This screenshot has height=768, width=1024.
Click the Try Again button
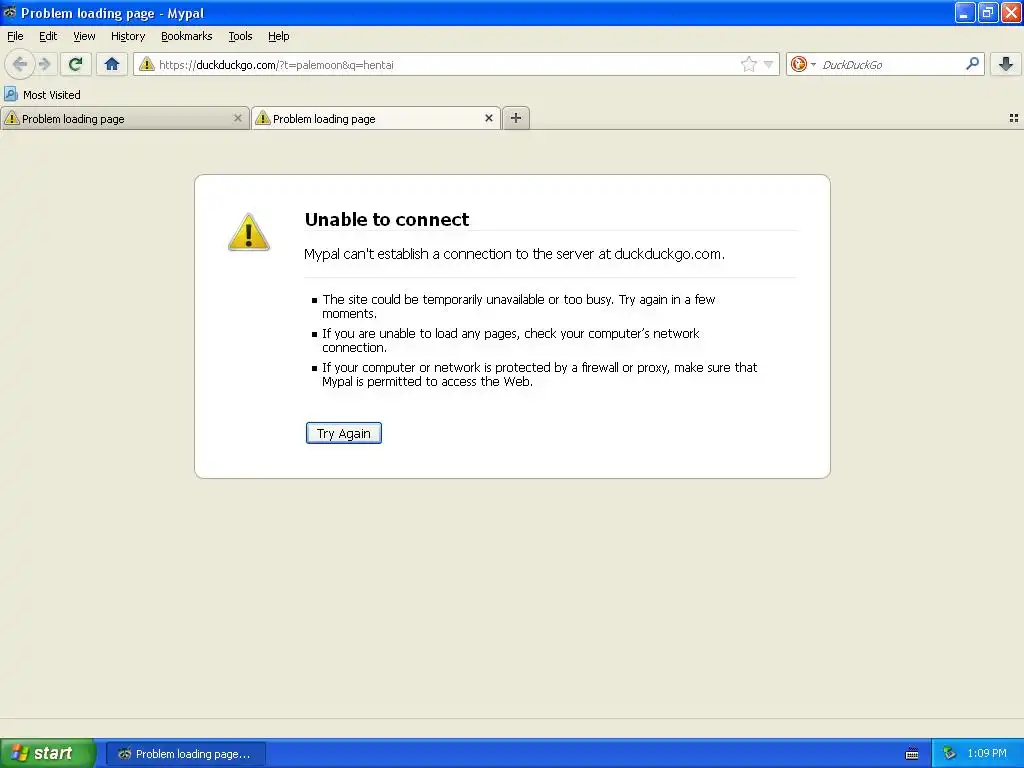click(x=344, y=433)
